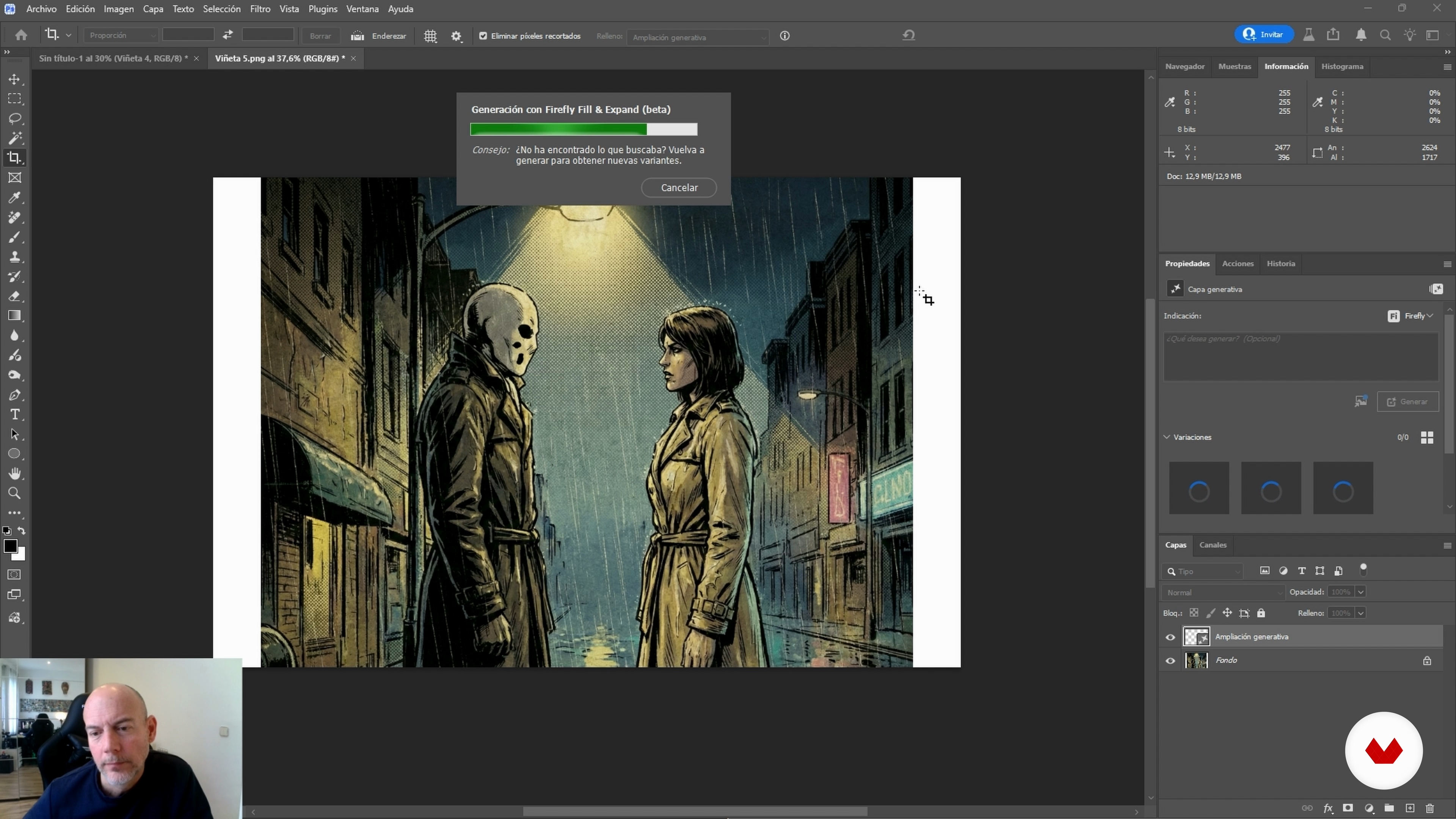
Task: Toggle Quick Mask mode
Action: (15, 575)
